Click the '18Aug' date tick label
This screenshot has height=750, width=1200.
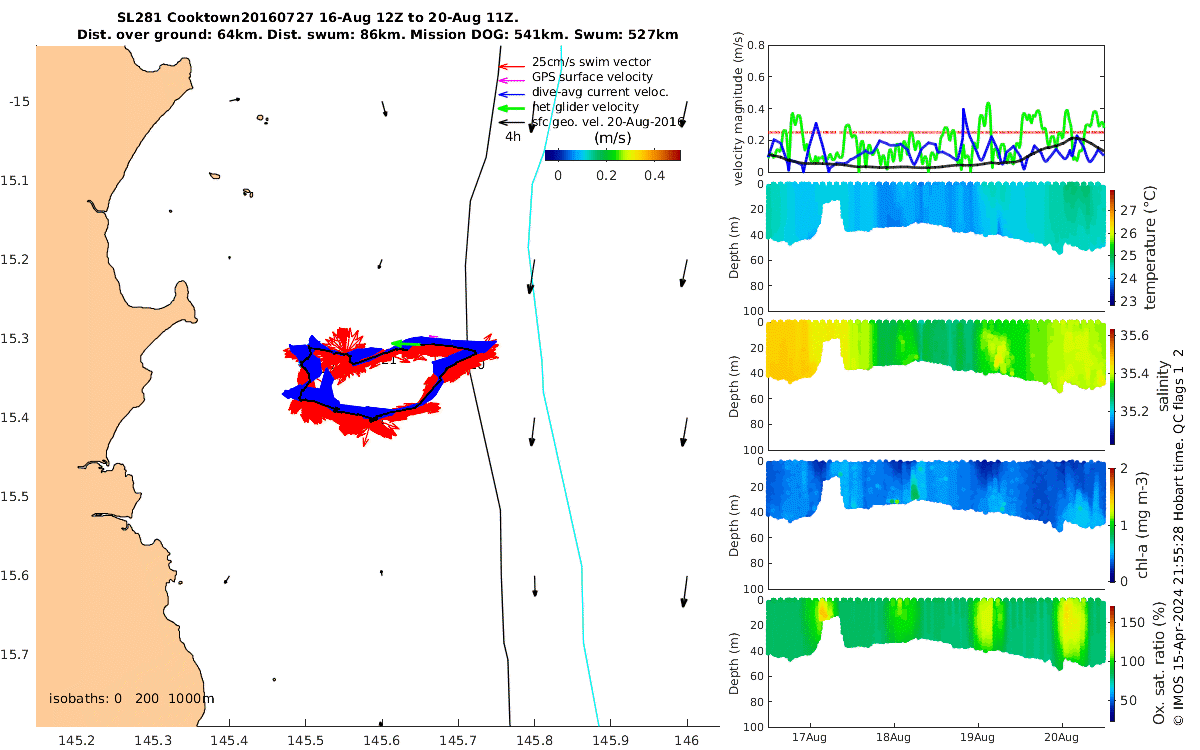click(893, 737)
